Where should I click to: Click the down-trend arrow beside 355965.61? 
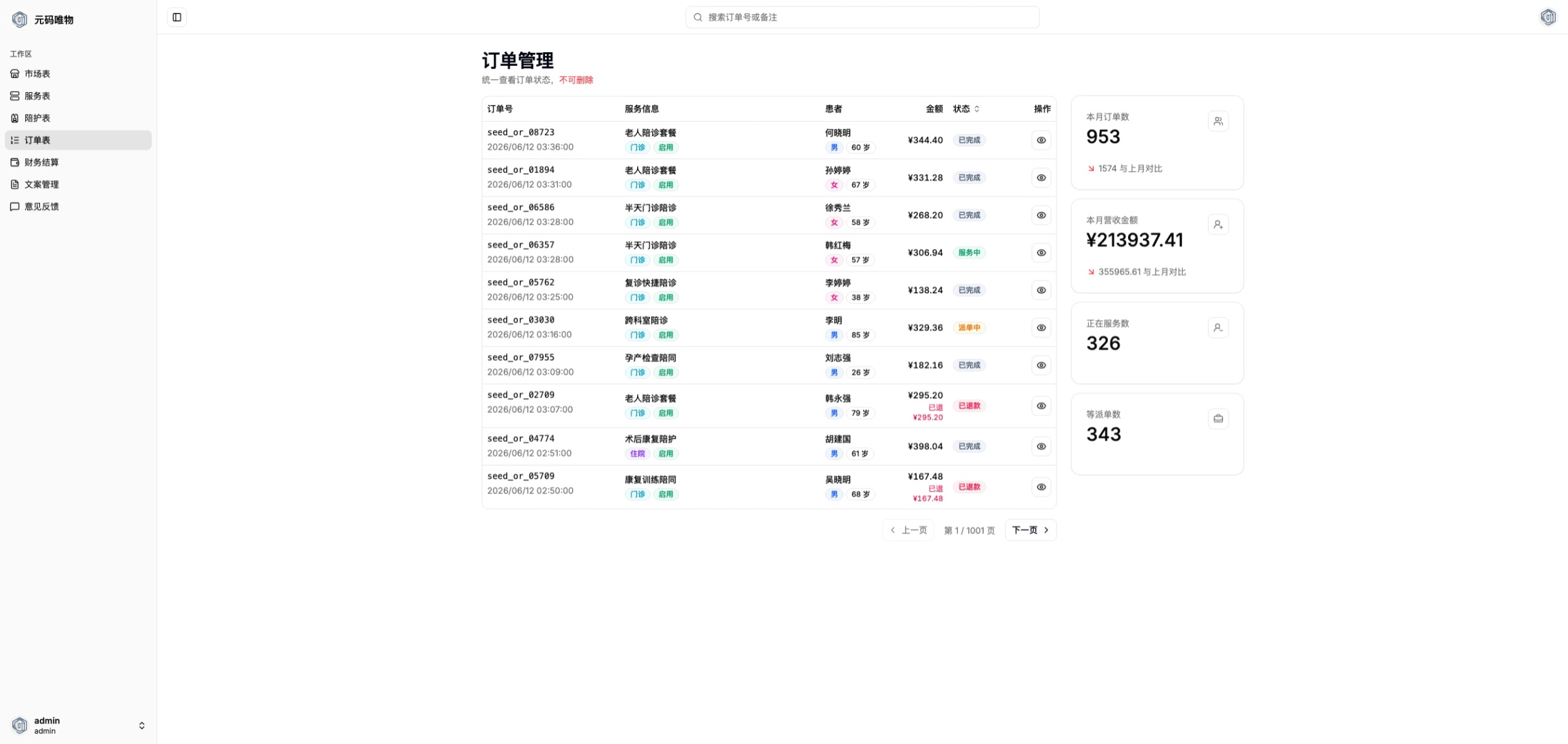[x=1091, y=272]
